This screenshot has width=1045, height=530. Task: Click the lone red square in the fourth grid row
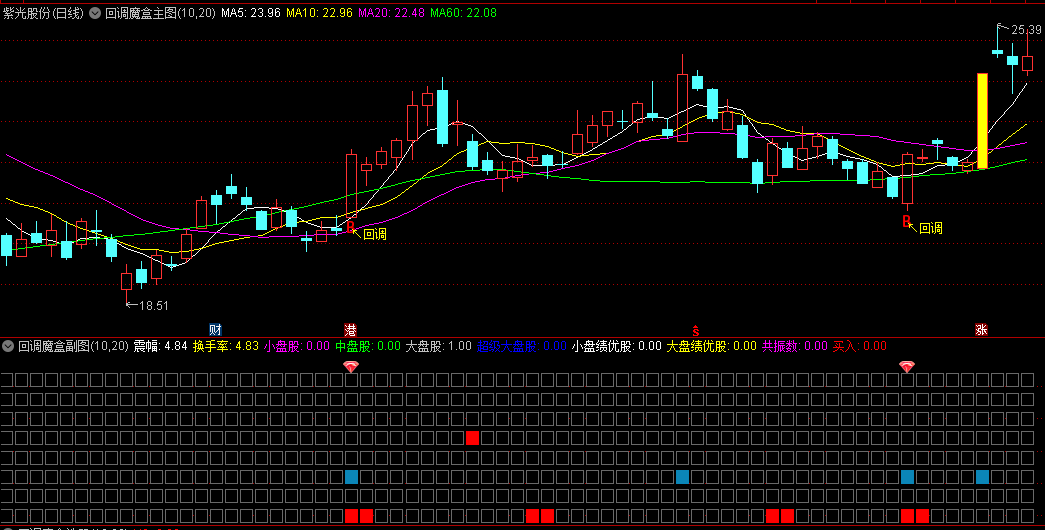point(472,438)
